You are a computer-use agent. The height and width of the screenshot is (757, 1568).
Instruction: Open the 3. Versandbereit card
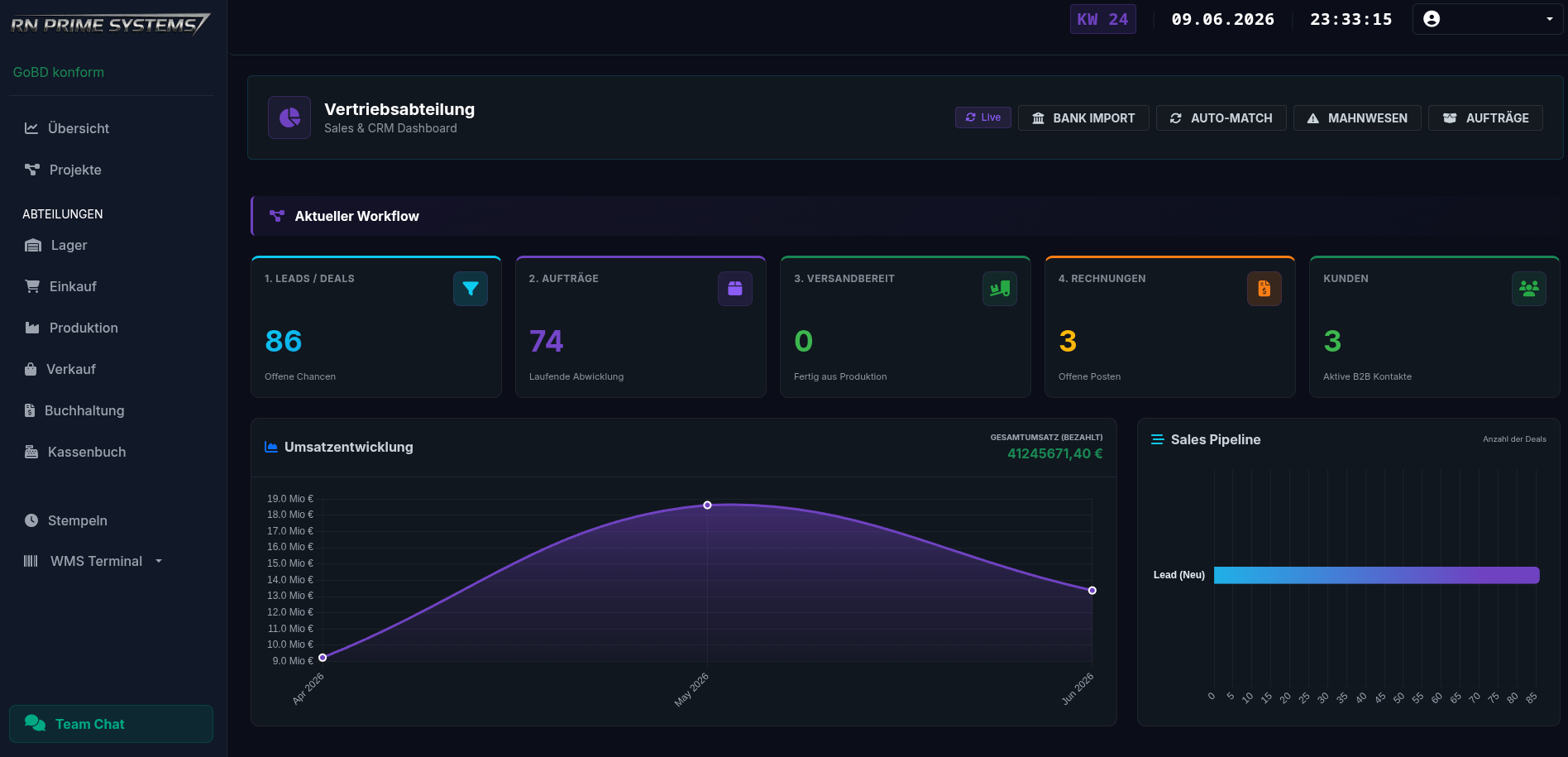click(x=906, y=327)
